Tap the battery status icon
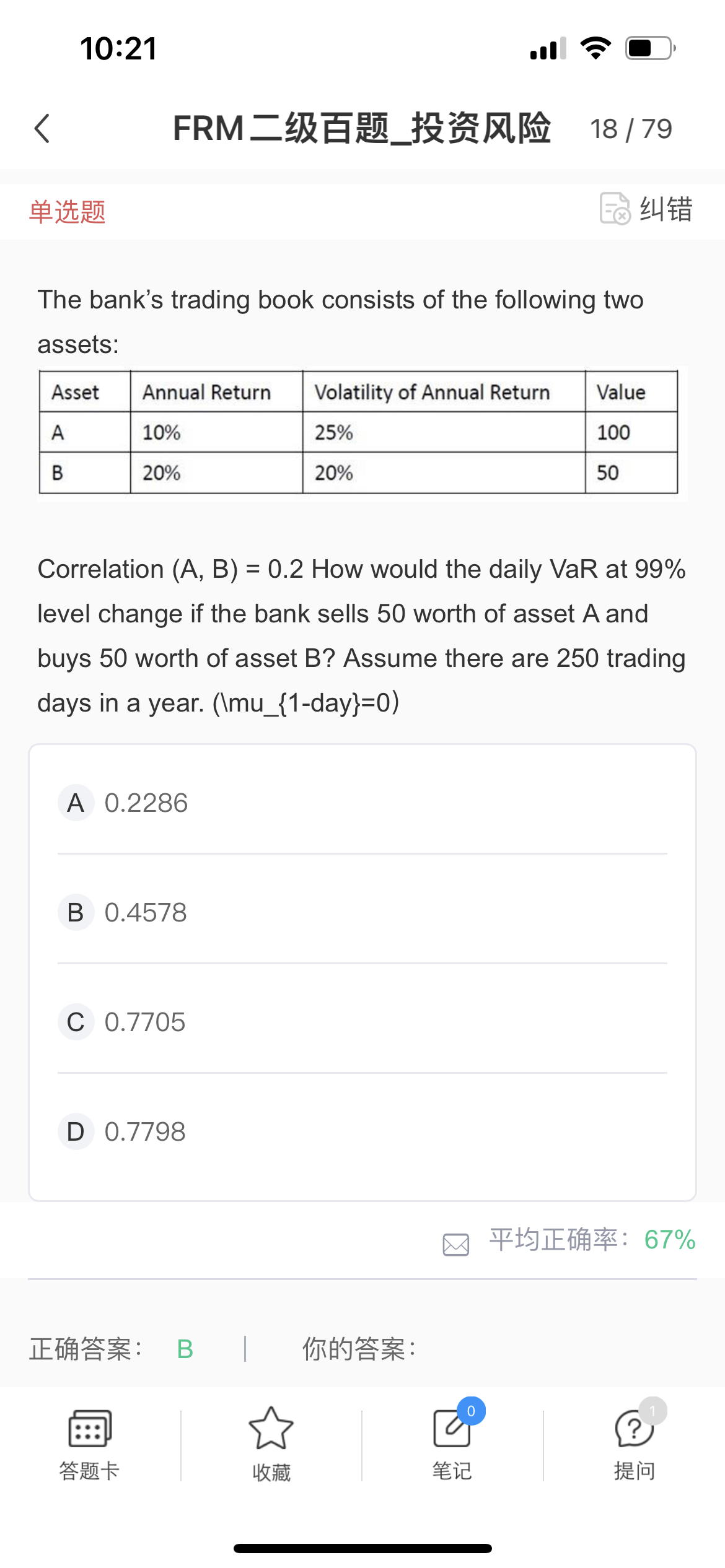The image size is (725, 1568). pos(649,48)
